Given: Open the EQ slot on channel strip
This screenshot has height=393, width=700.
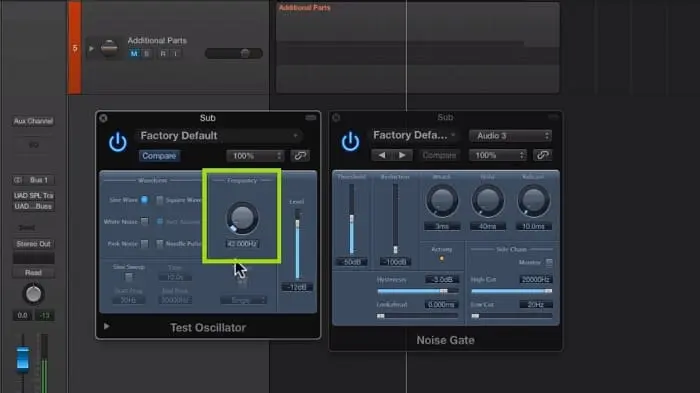Looking at the screenshot, I should point(33,145).
